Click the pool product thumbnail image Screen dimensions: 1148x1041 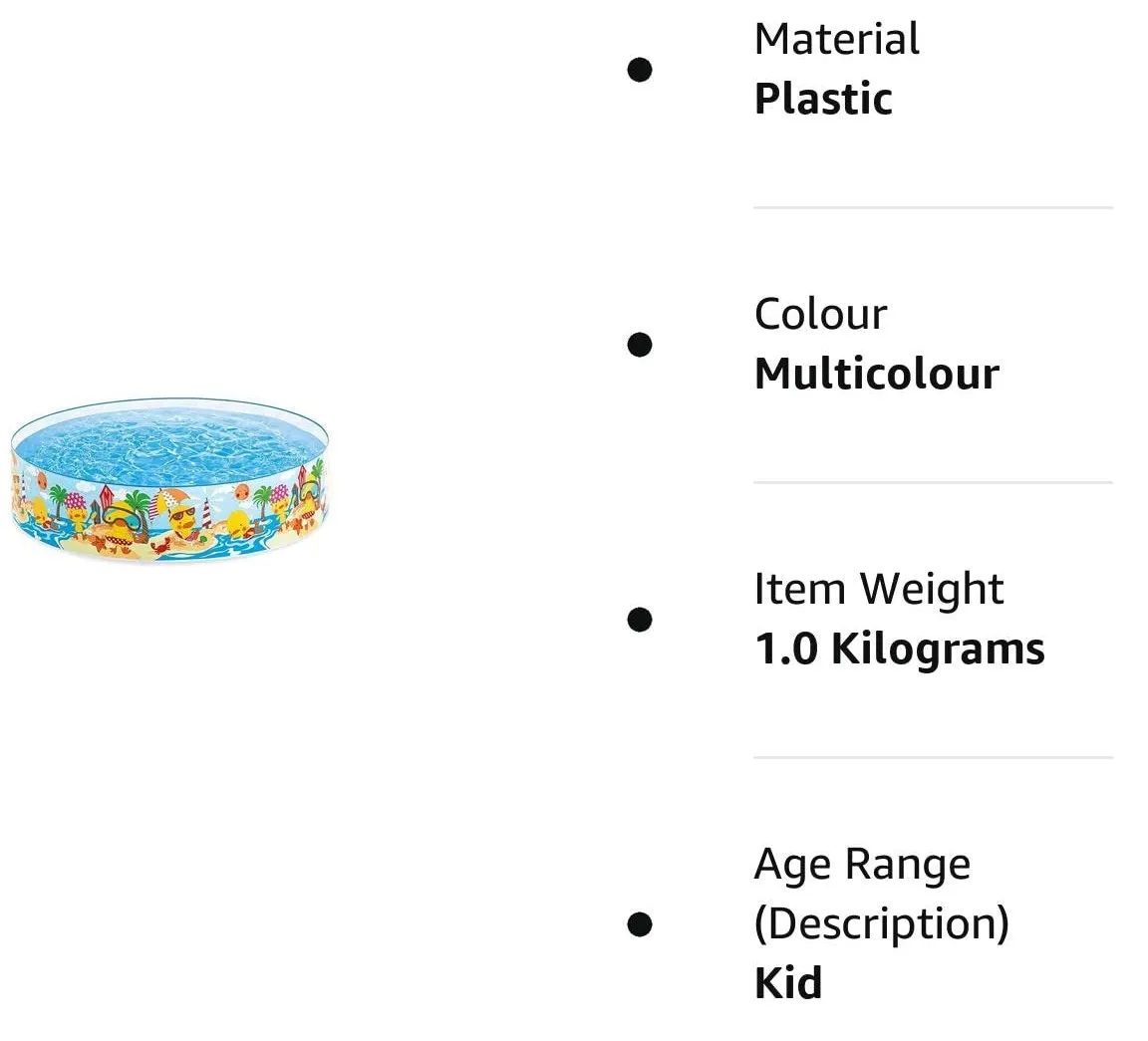click(x=169, y=480)
